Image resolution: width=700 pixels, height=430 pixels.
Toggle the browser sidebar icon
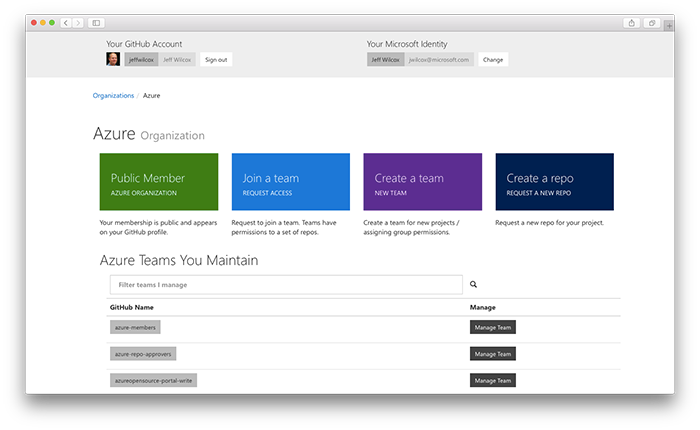tap(96, 23)
